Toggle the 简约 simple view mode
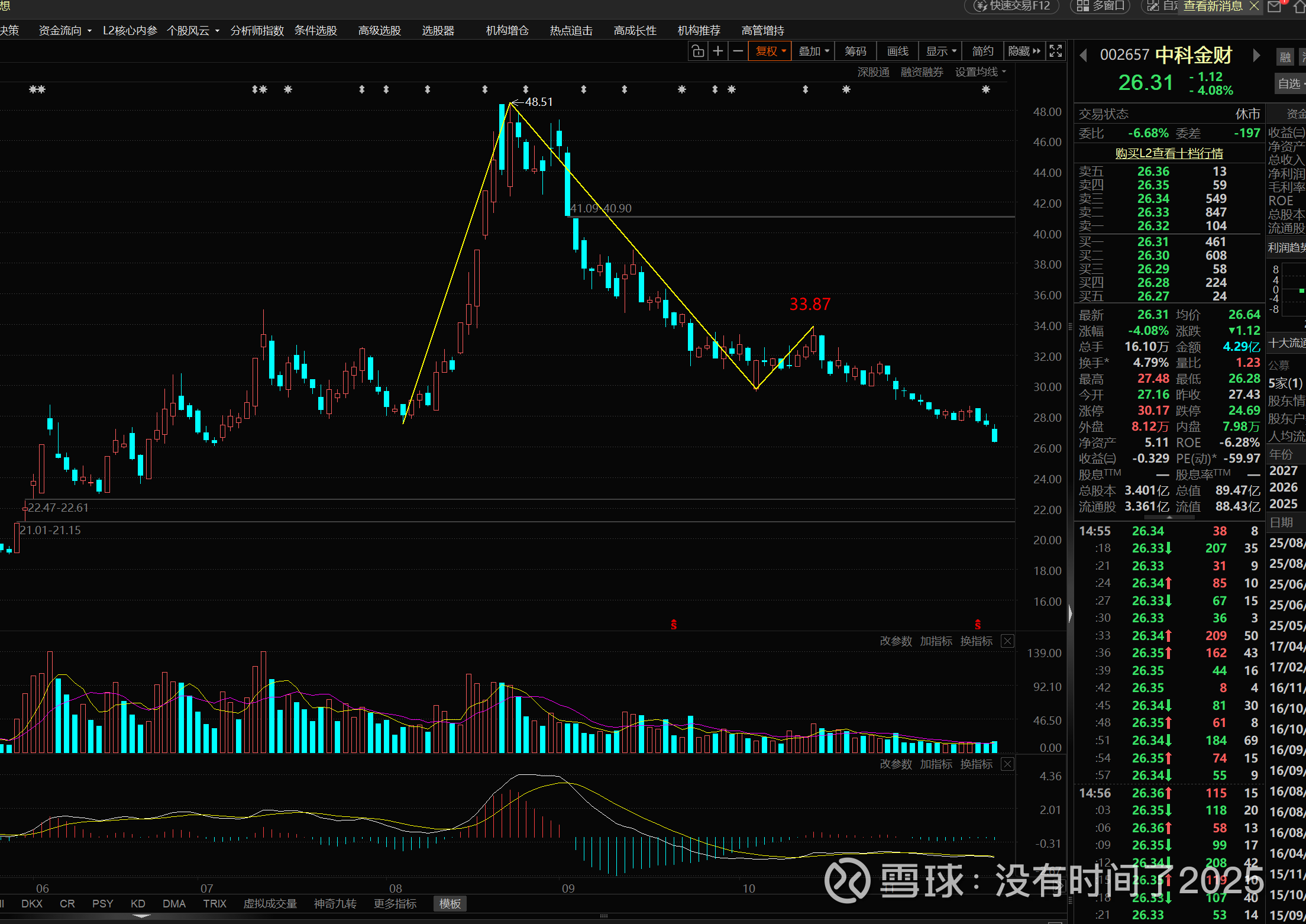Screen dimensions: 1306x924 coord(982,51)
